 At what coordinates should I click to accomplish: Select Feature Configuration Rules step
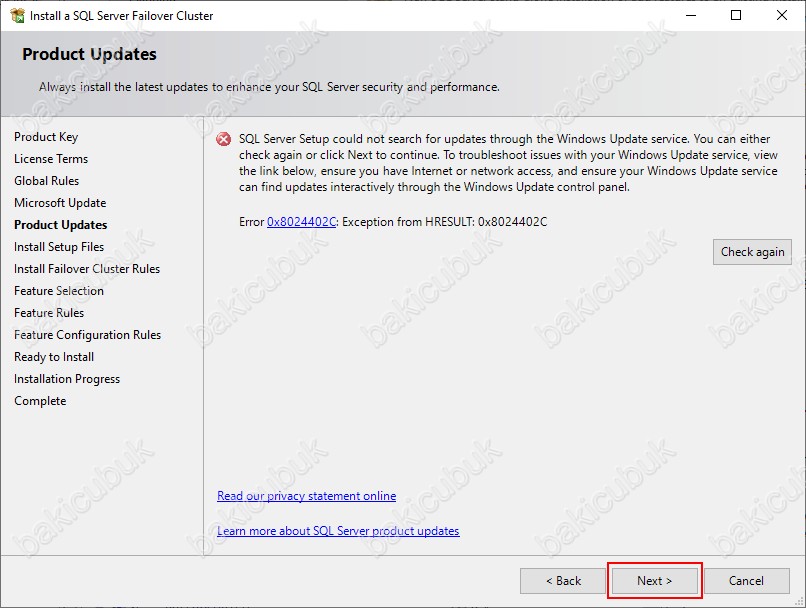[87, 335]
